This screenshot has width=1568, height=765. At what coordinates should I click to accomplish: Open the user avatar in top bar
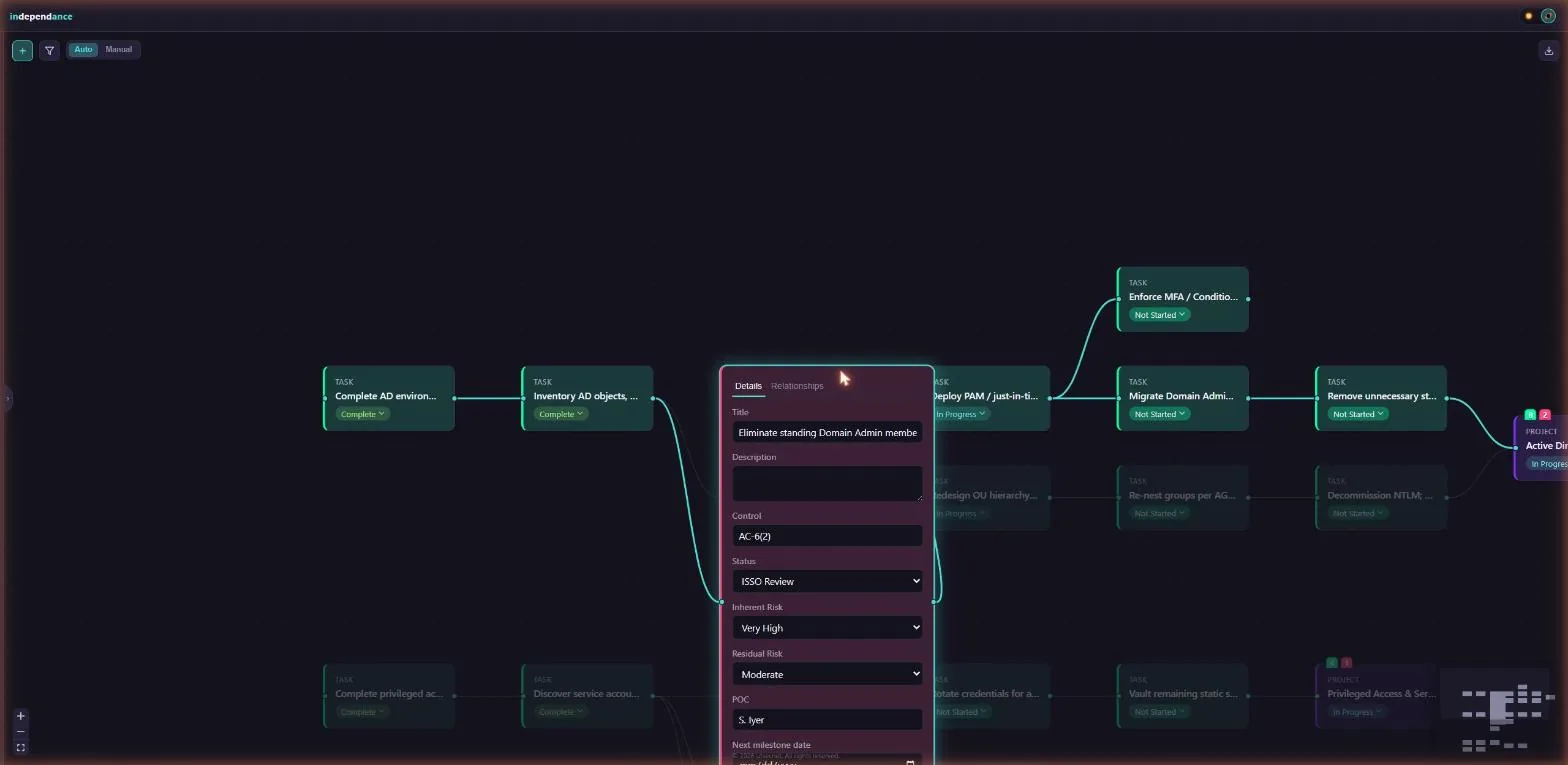(1548, 16)
